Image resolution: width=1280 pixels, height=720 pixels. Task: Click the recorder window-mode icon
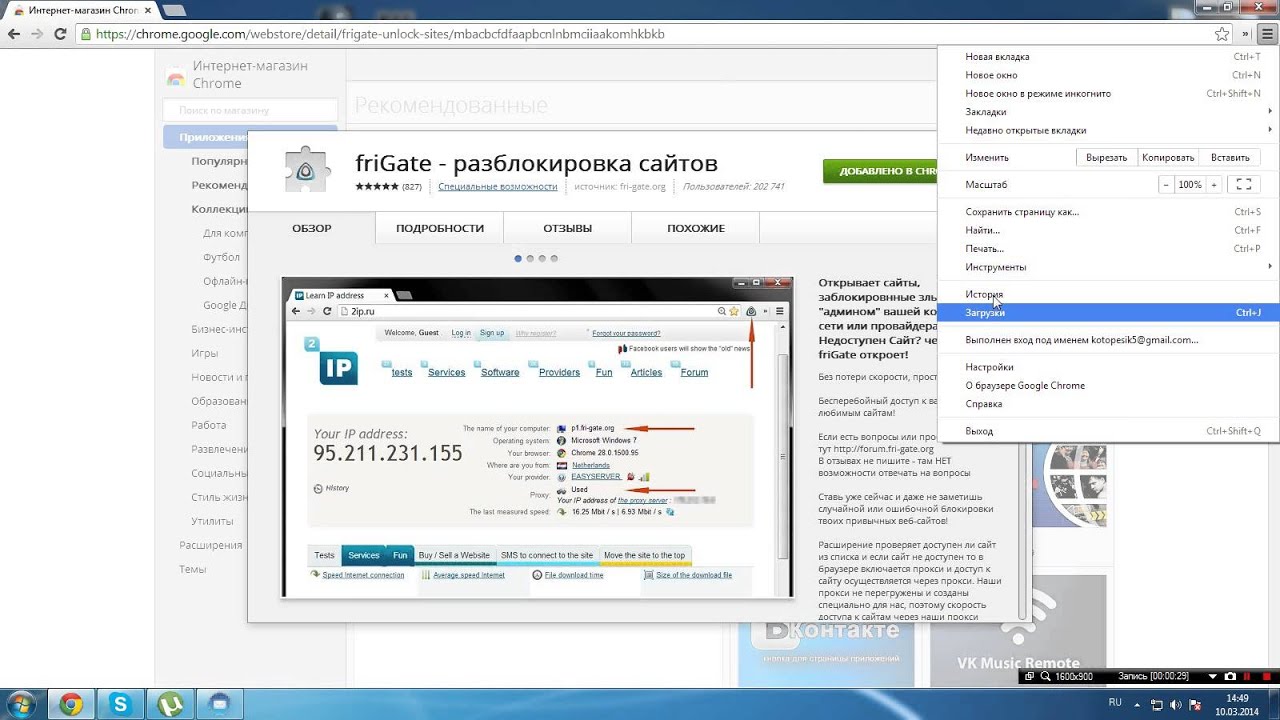pos(1029,677)
